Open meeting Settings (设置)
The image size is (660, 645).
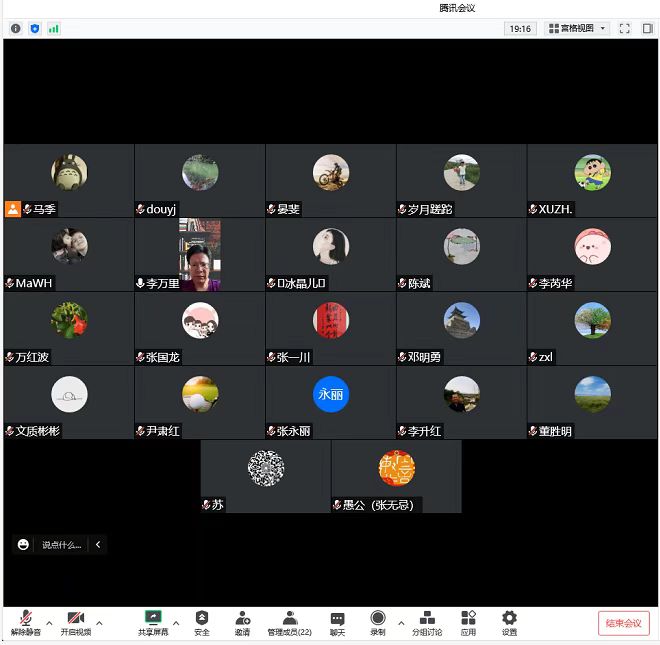point(509,622)
